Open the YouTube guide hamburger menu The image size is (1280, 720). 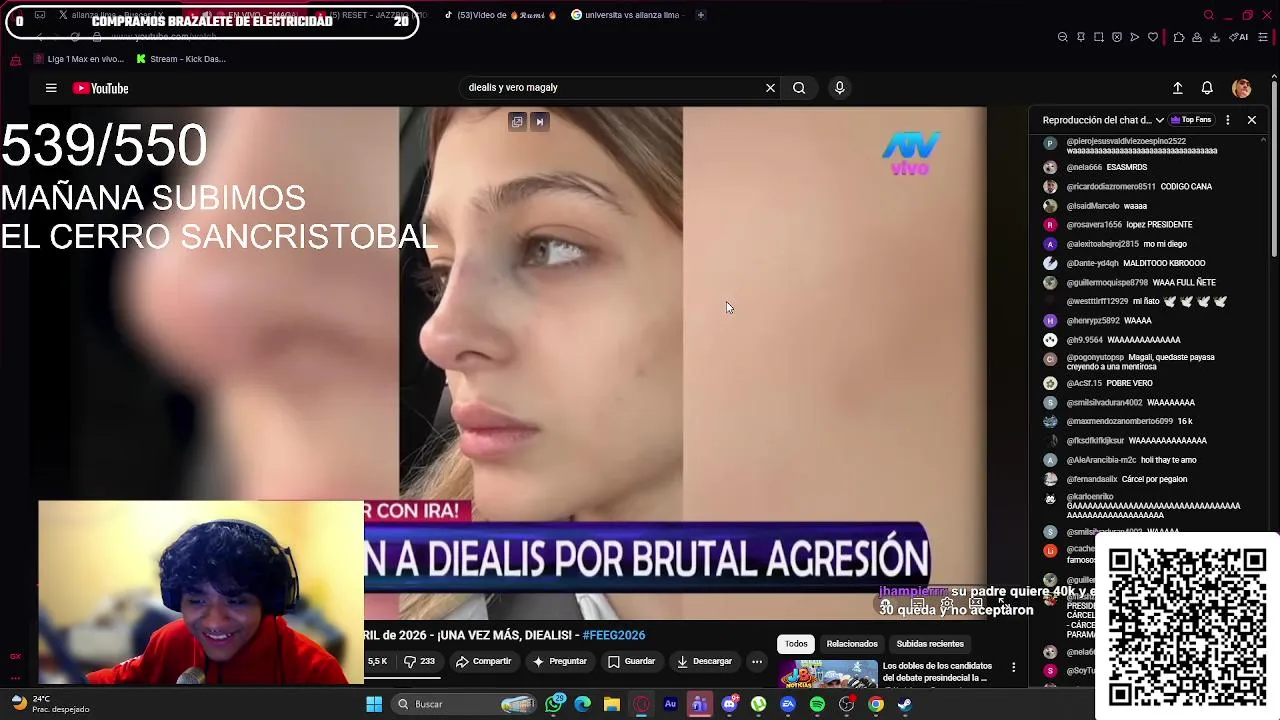pyautogui.click(x=51, y=88)
